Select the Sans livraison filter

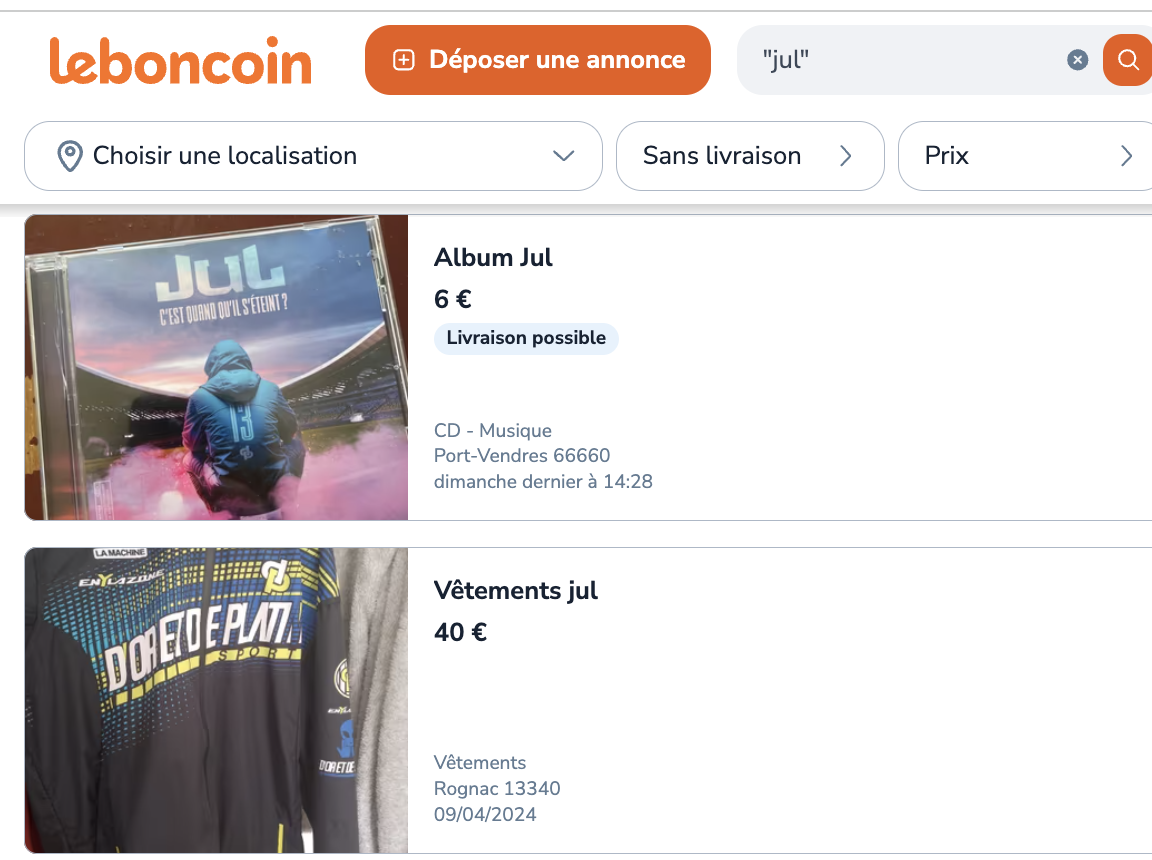(x=722, y=156)
